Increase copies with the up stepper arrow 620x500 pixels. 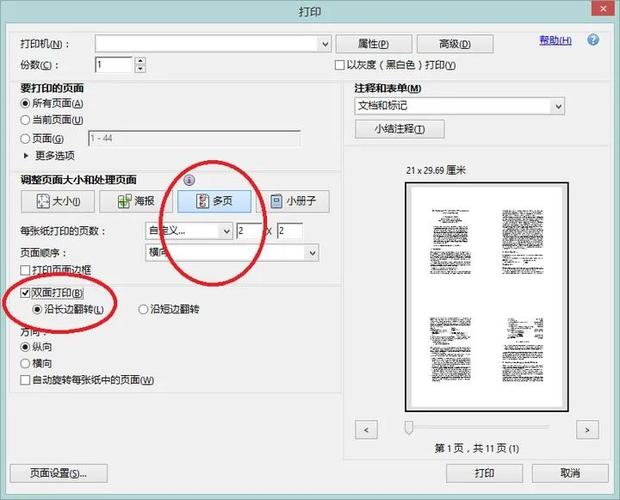click(x=140, y=61)
